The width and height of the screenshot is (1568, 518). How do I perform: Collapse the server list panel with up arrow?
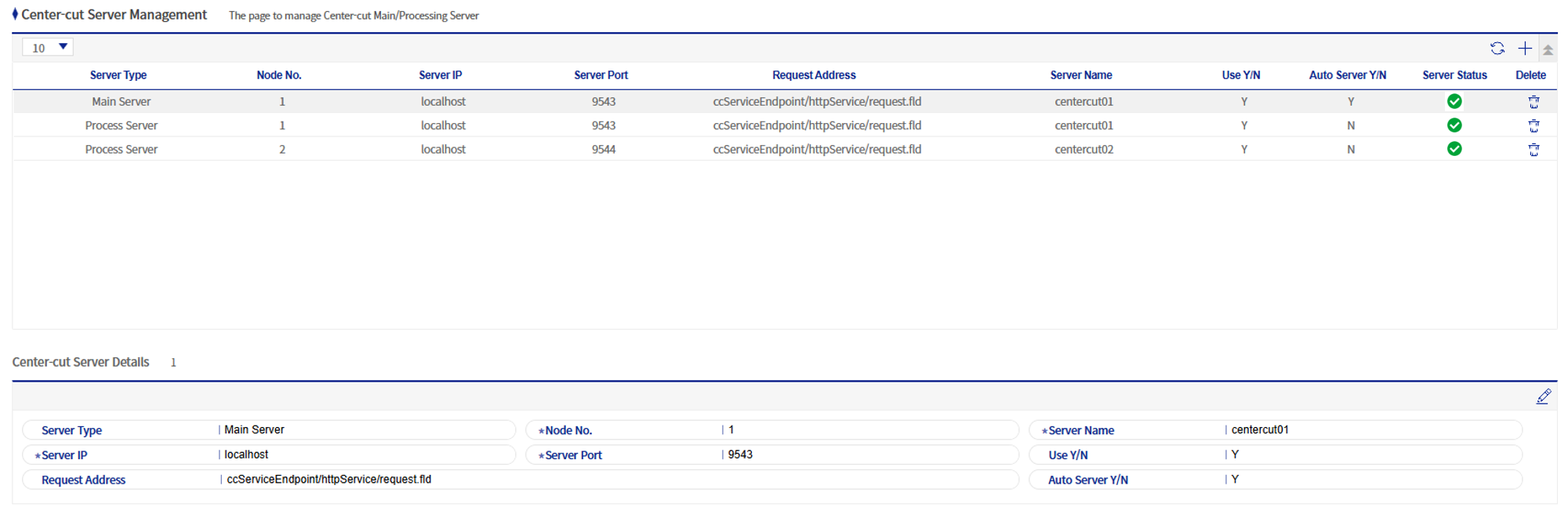click(1548, 49)
